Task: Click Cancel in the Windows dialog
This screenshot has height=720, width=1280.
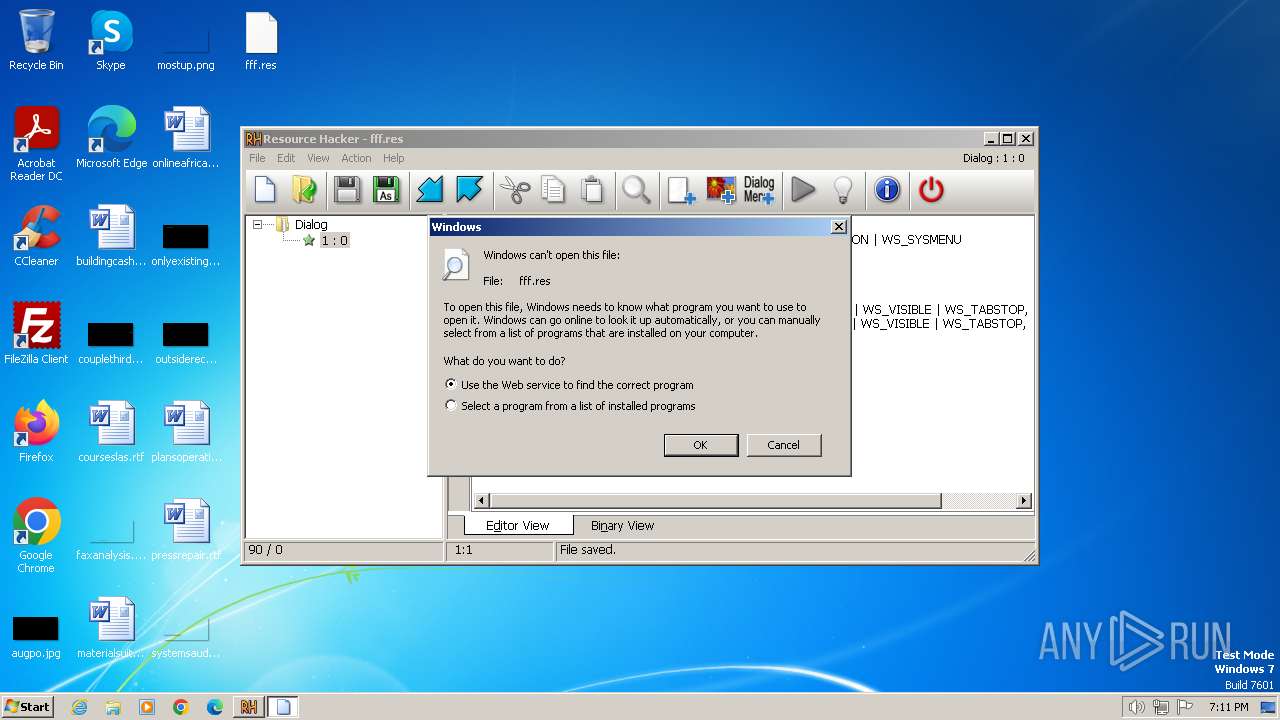Action: click(x=783, y=445)
